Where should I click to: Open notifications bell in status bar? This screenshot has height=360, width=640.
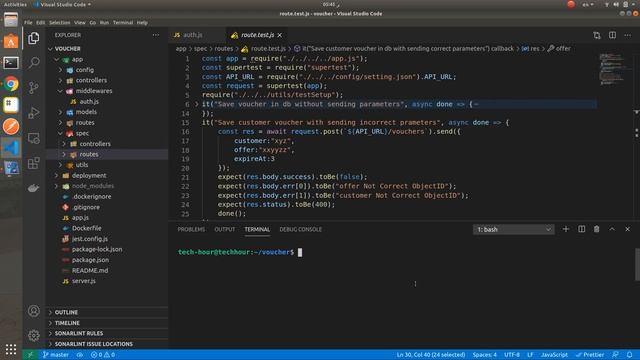(629, 355)
